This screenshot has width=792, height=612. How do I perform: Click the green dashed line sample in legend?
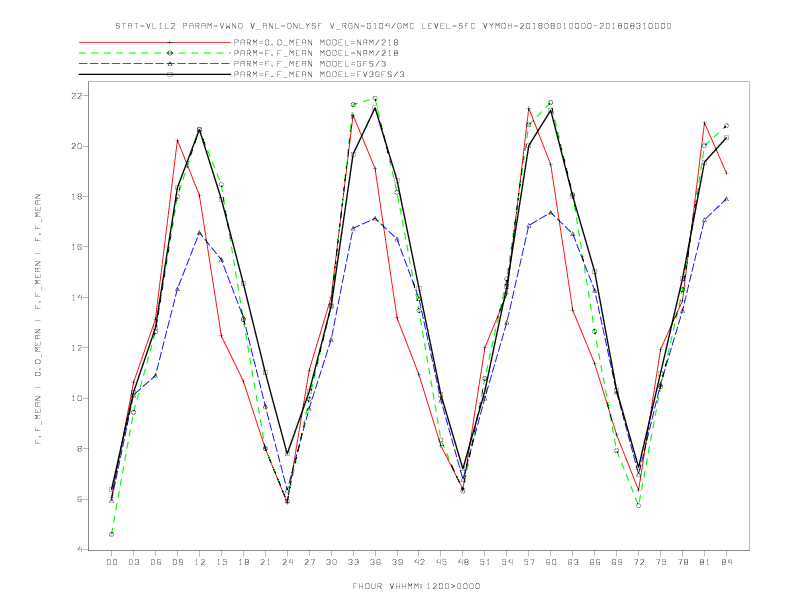(155, 53)
